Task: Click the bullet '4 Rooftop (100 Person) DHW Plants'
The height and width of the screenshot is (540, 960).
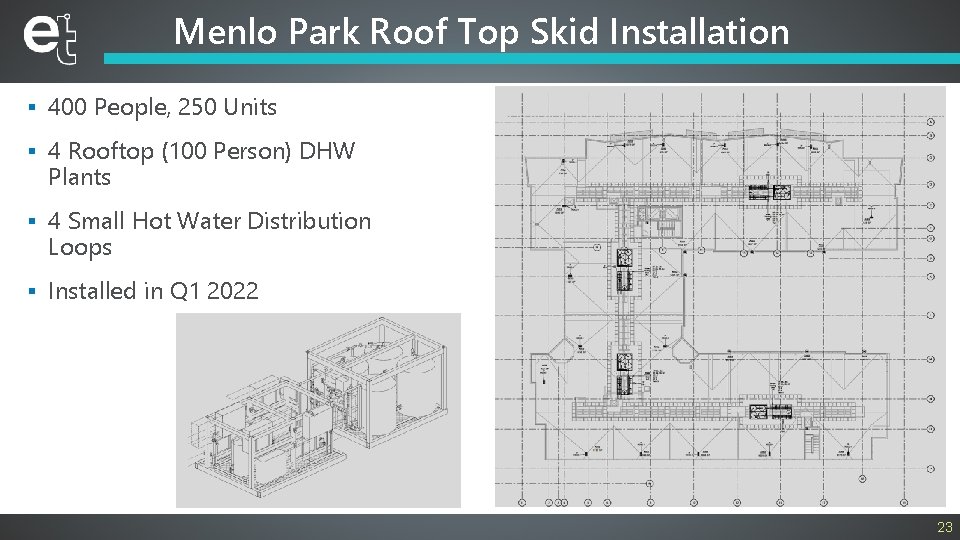Action: 201,163
